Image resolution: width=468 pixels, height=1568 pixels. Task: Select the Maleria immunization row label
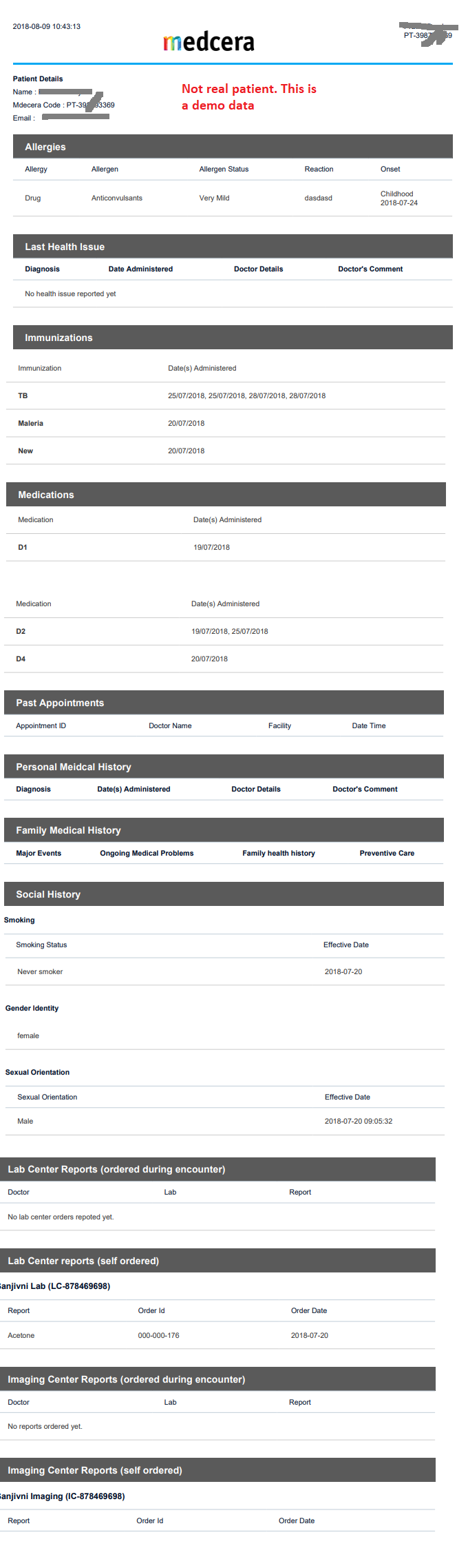pyautogui.click(x=30, y=423)
